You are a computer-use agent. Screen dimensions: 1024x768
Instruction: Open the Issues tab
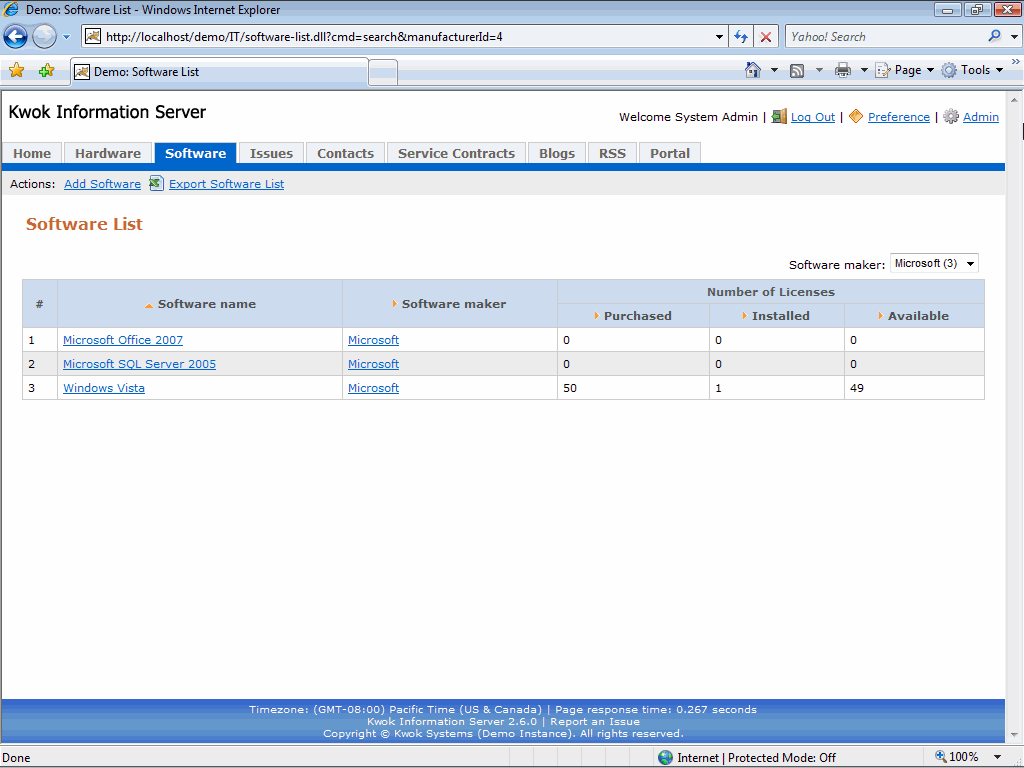click(271, 153)
